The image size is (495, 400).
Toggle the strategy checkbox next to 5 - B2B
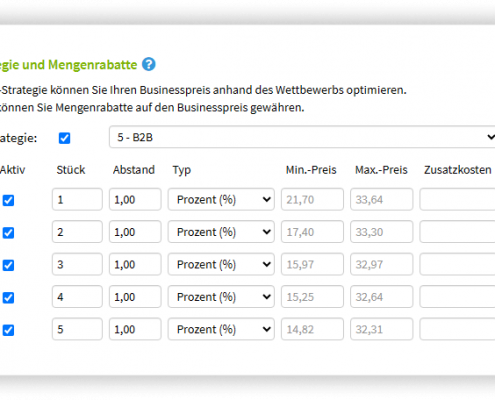tap(64, 138)
